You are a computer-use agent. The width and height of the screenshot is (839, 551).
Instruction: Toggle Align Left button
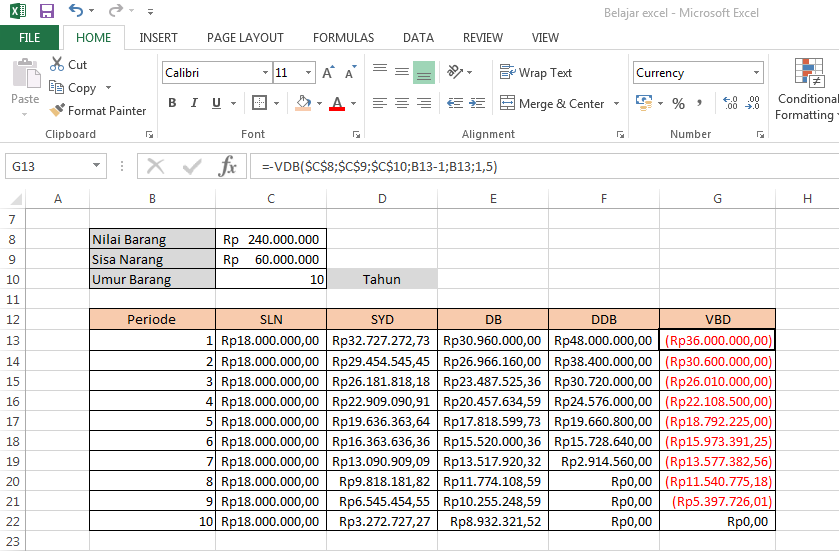click(380, 103)
